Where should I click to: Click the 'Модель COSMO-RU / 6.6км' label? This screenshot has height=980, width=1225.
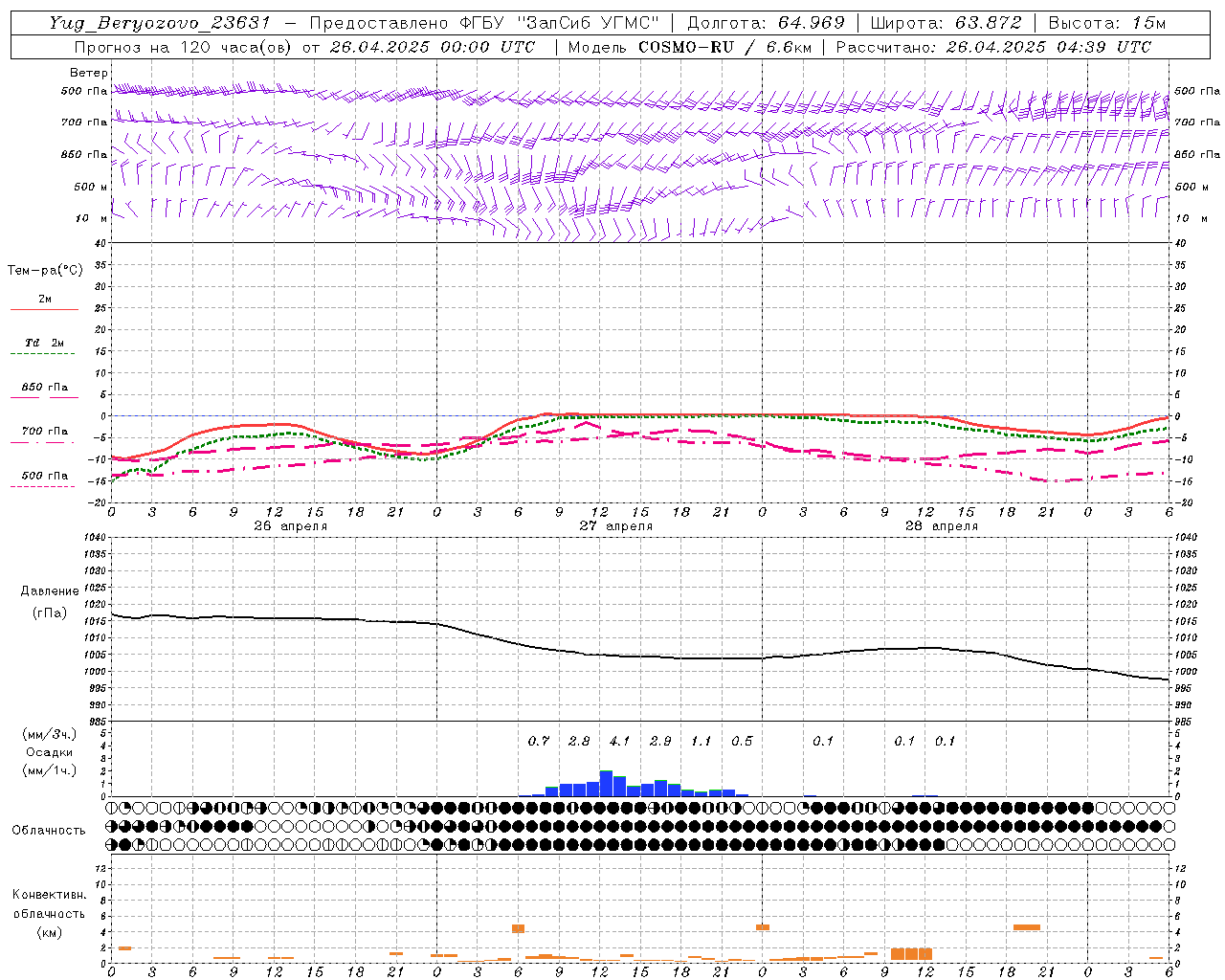click(x=690, y=47)
